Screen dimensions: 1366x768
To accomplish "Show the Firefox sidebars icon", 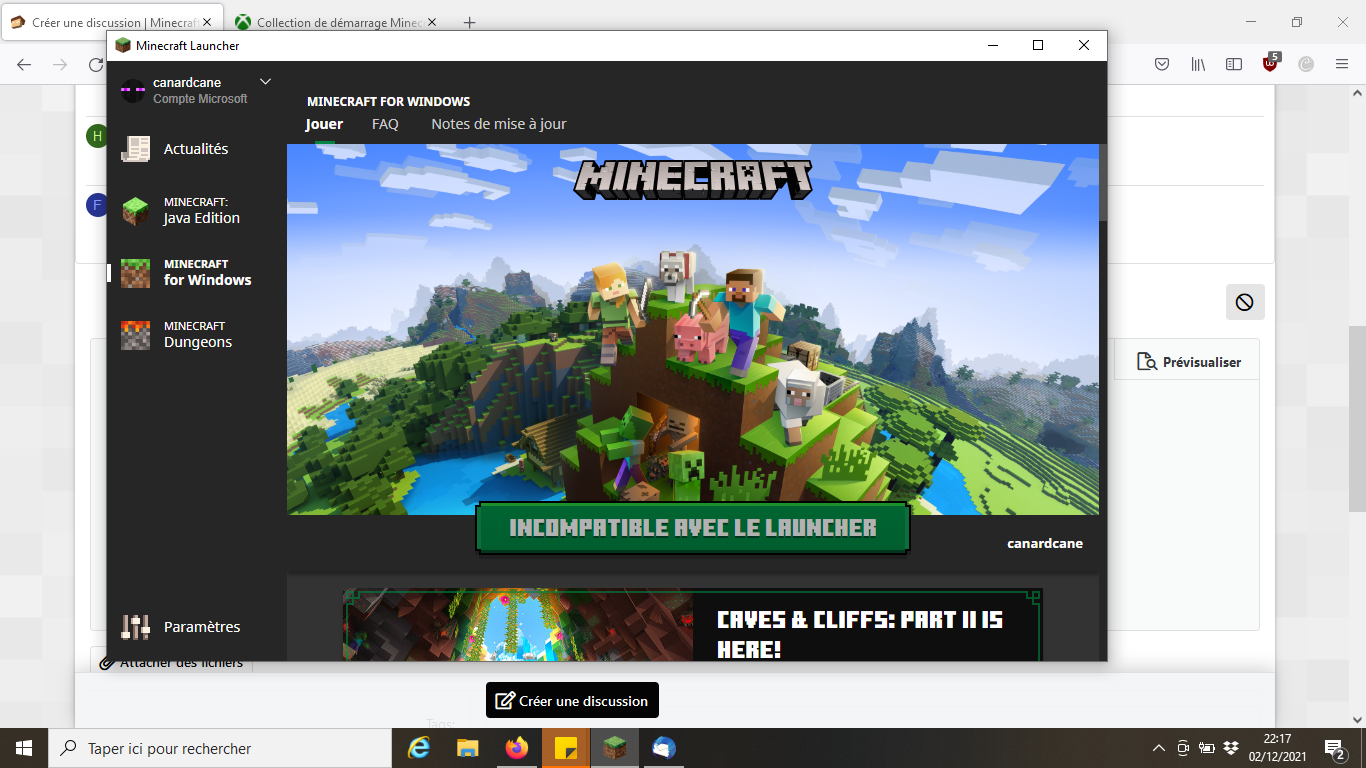I will (1234, 64).
